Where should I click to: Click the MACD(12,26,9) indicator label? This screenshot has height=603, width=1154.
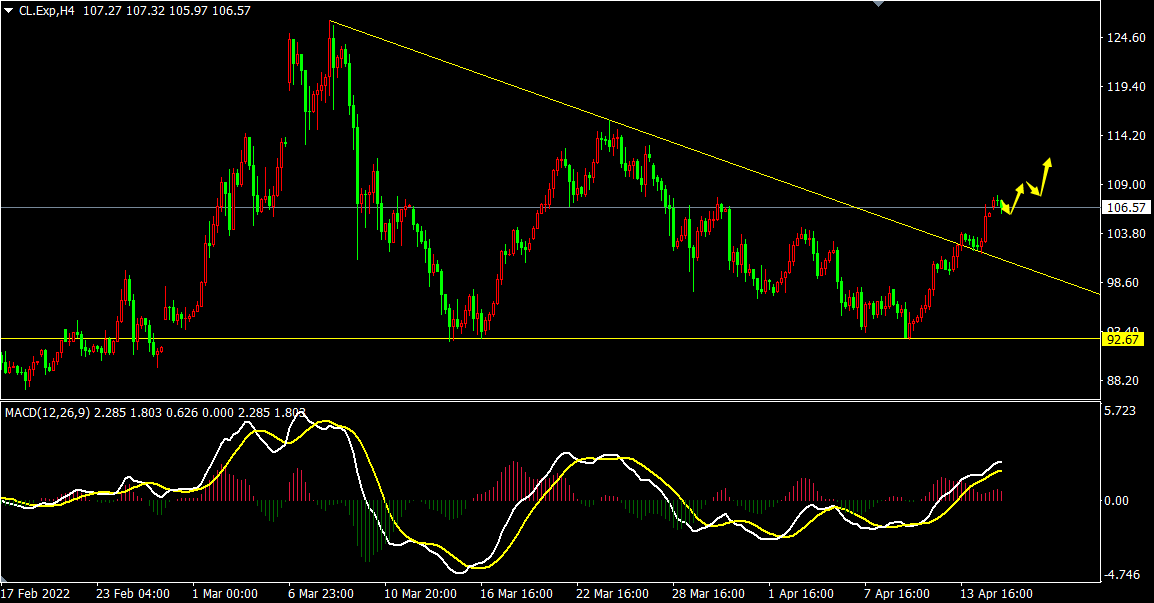pyautogui.click(x=47, y=412)
